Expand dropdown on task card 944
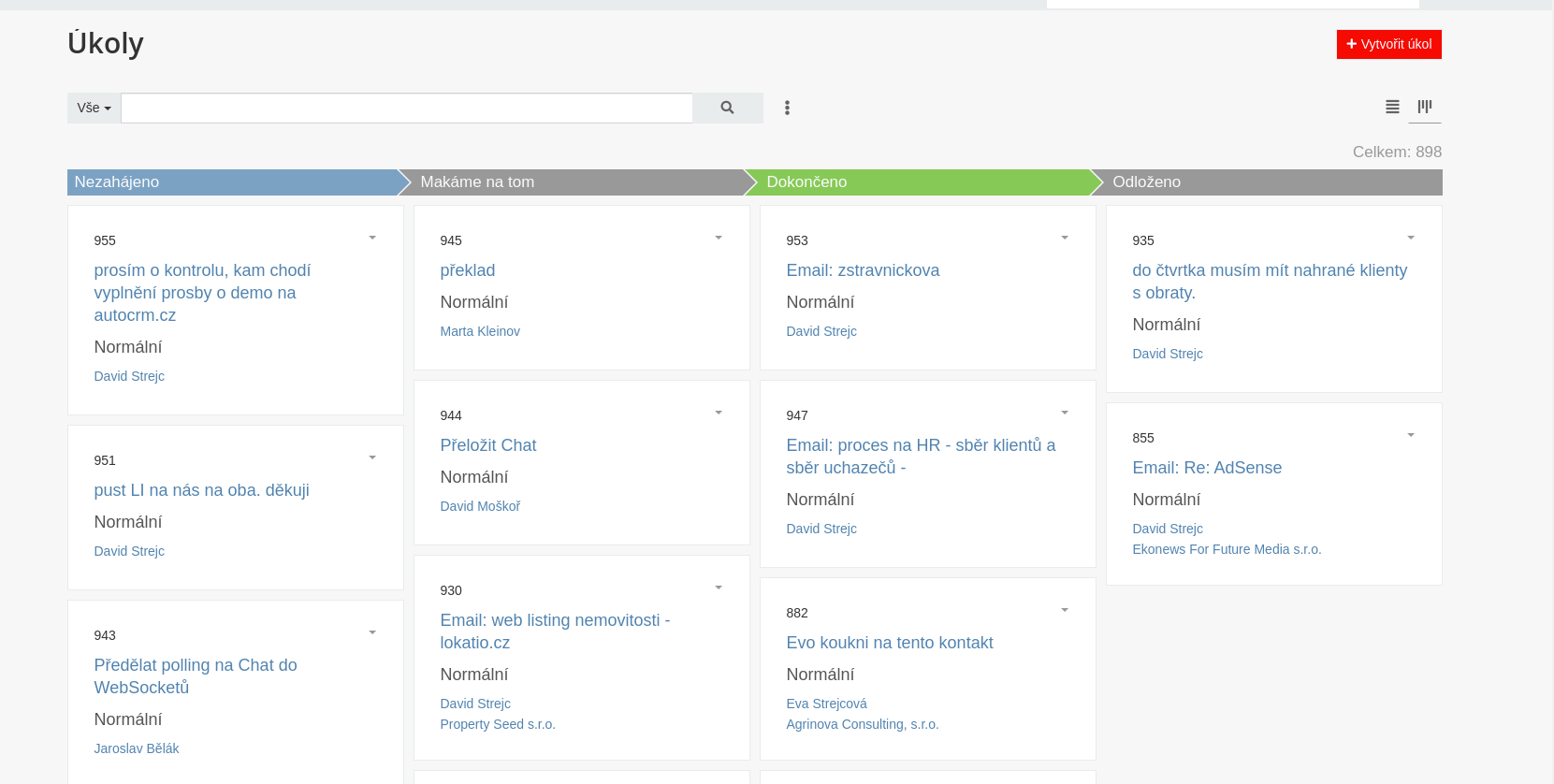 tap(719, 413)
